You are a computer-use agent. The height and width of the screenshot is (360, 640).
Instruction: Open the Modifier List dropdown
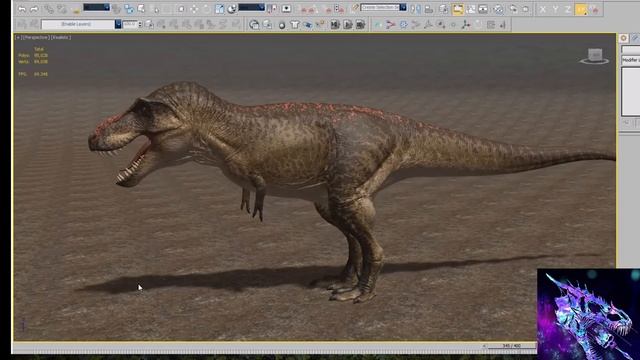click(631, 60)
